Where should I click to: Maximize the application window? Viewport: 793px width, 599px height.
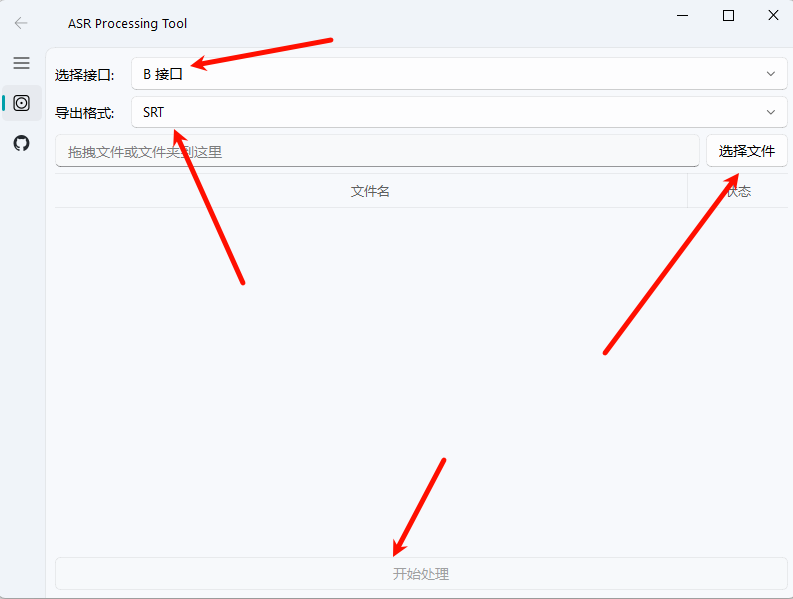click(729, 16)
